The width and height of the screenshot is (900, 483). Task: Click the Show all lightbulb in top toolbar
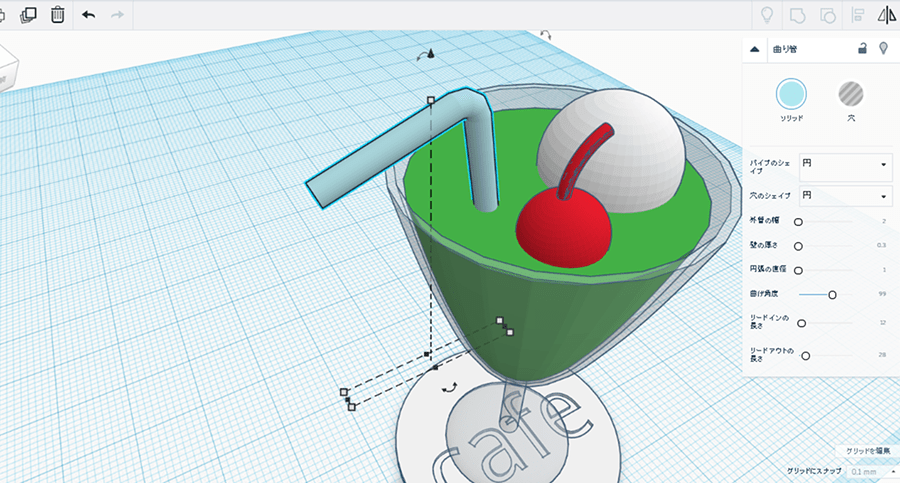coord(767,15)
